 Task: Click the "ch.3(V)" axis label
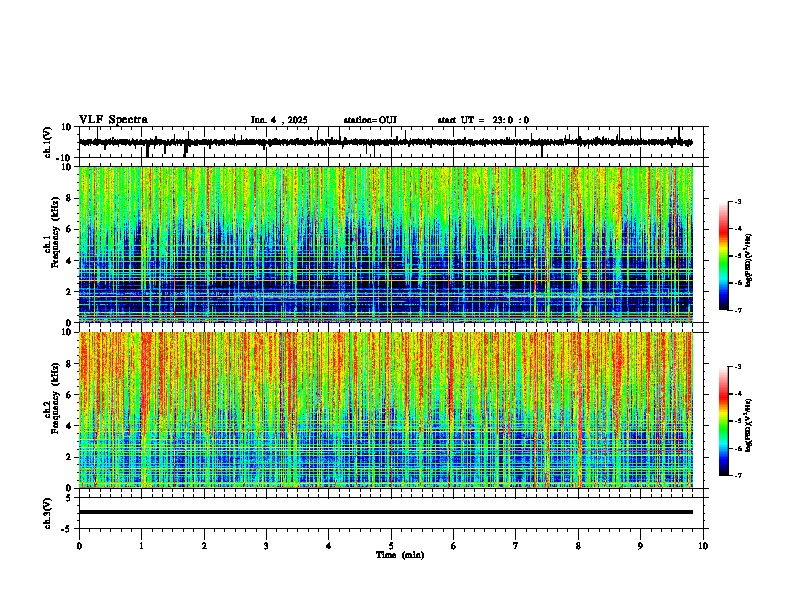[48, 513]
